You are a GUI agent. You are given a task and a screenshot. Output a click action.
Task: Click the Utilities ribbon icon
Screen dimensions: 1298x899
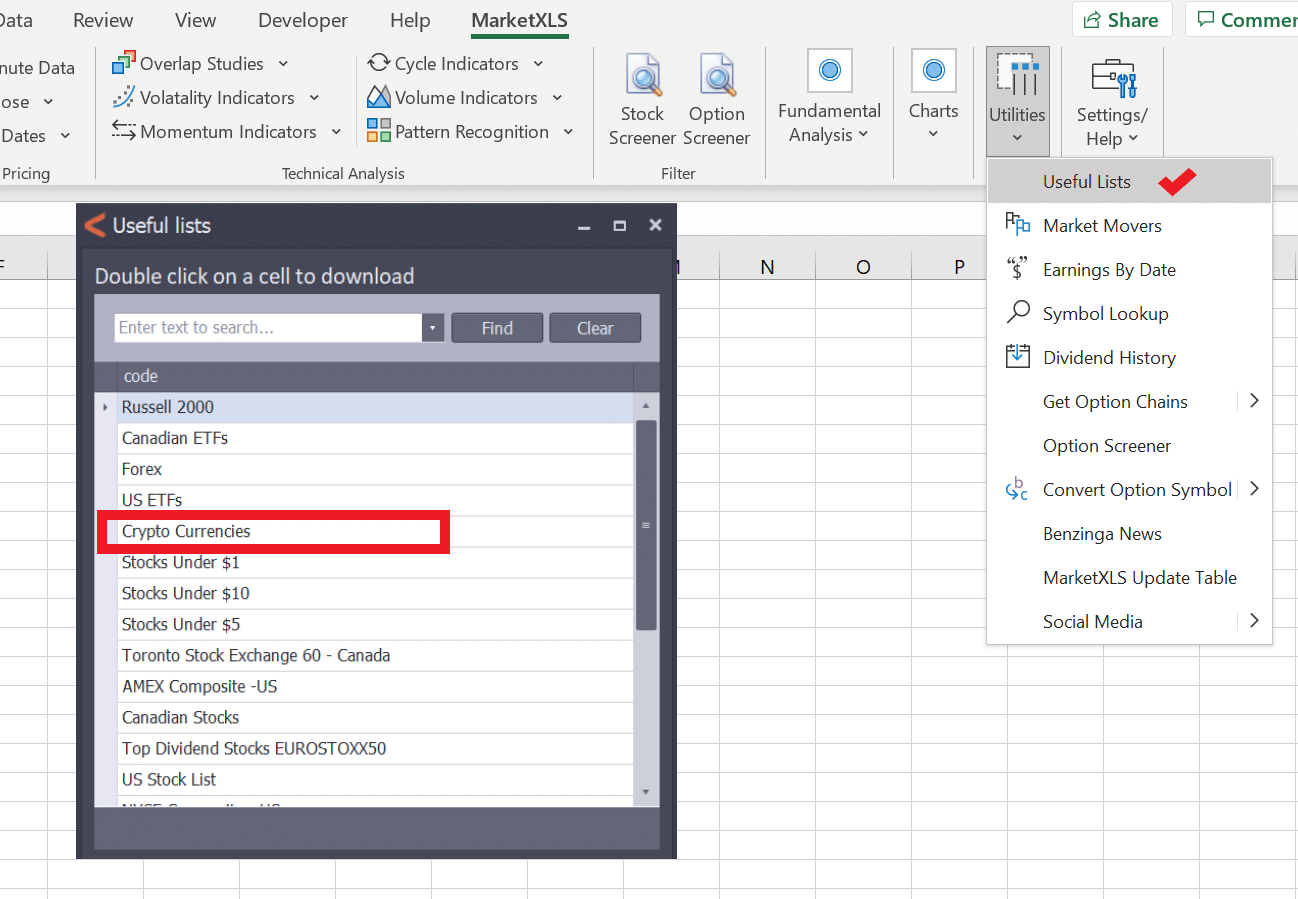[x=1017, y=74]
